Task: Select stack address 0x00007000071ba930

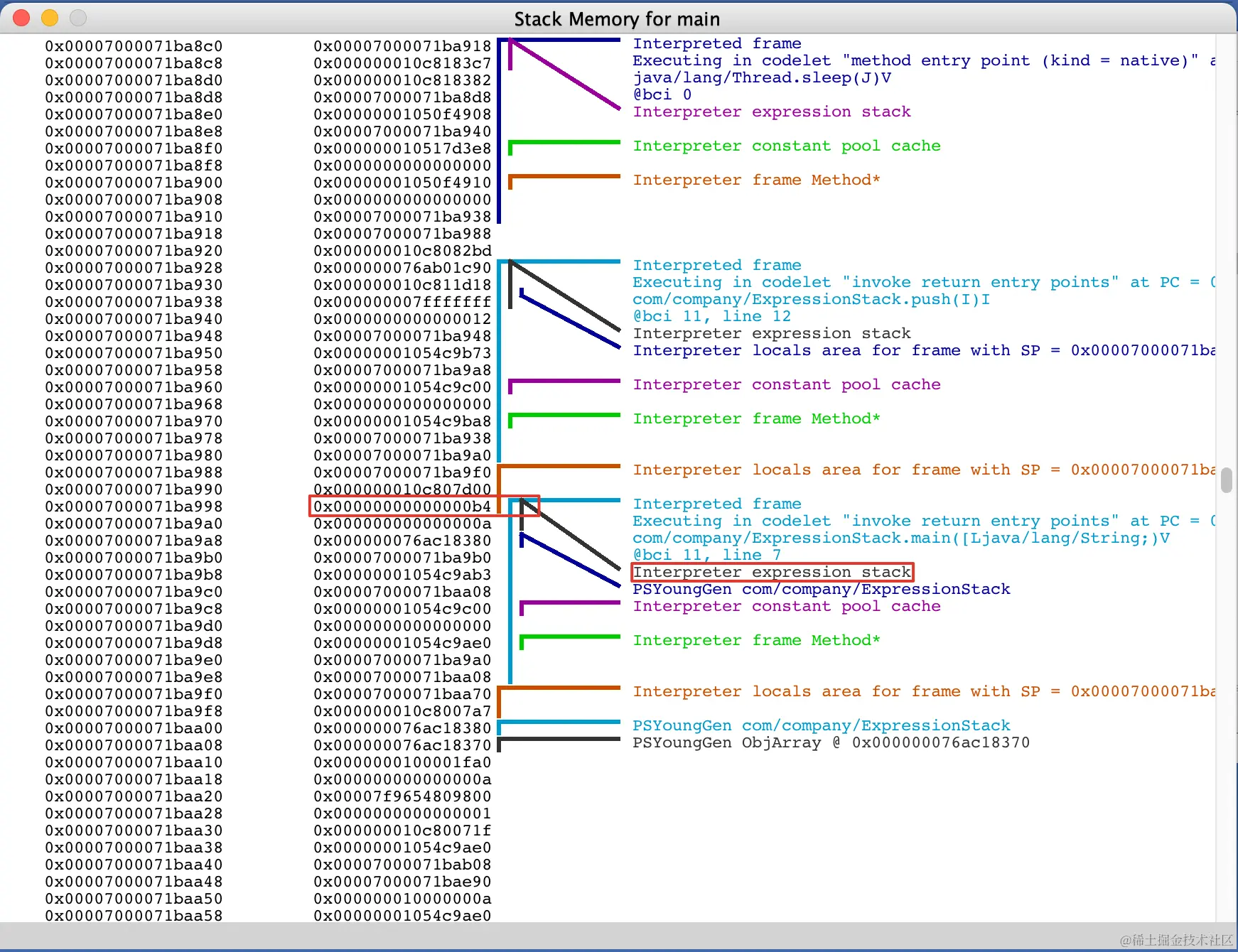Action: (x=134, y=285)
